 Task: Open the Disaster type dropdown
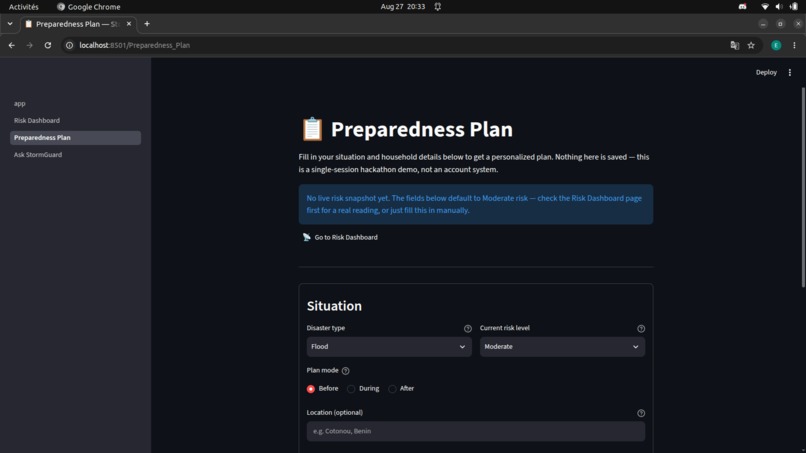(389, 347)
